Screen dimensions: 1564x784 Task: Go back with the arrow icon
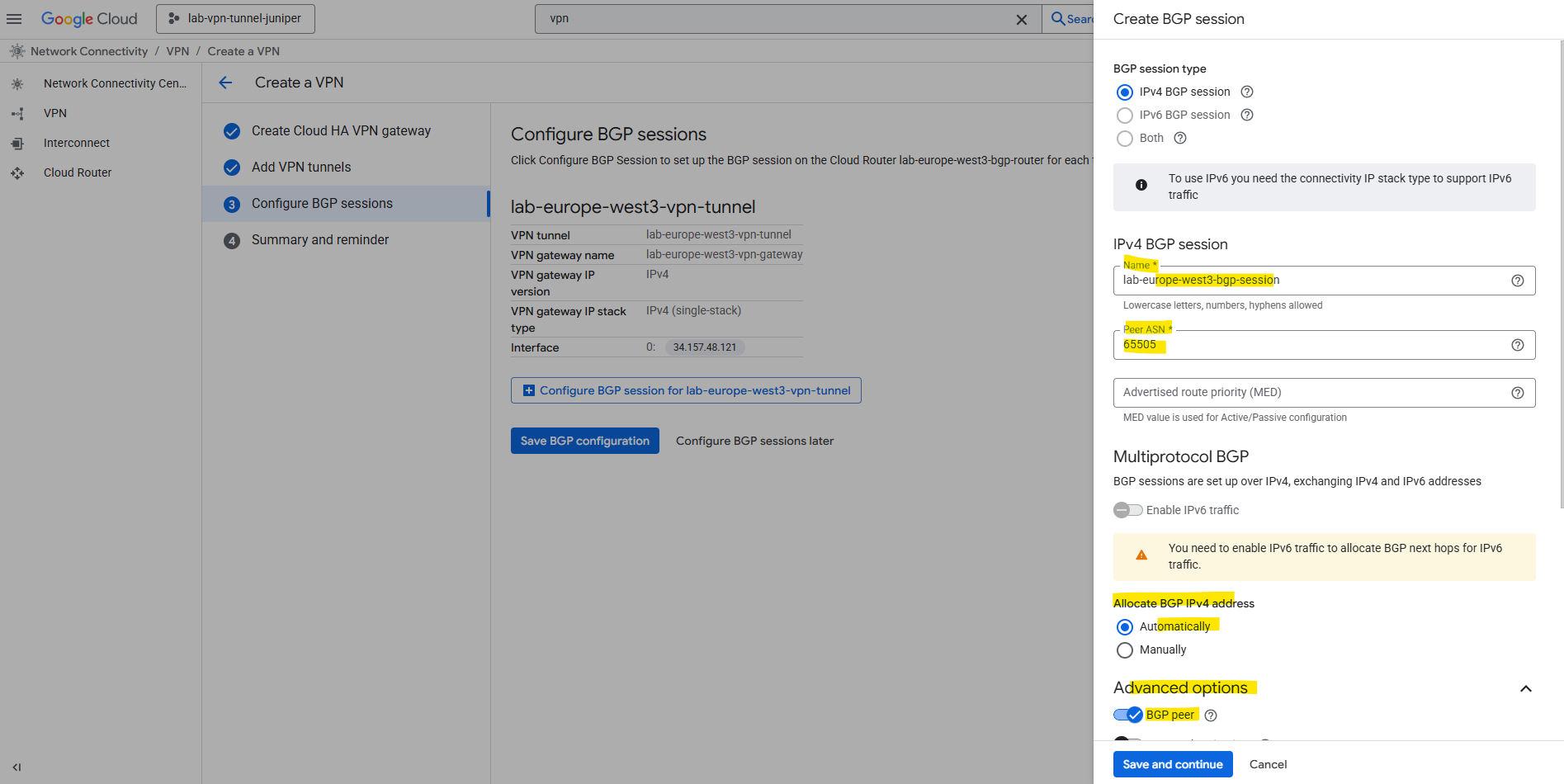click(225, 83)
